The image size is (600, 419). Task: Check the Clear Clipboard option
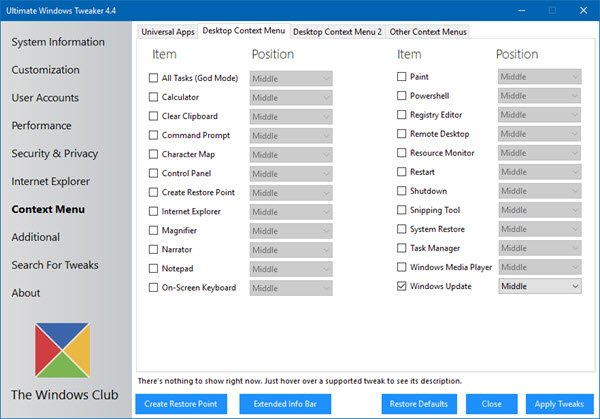coord(153,116)
